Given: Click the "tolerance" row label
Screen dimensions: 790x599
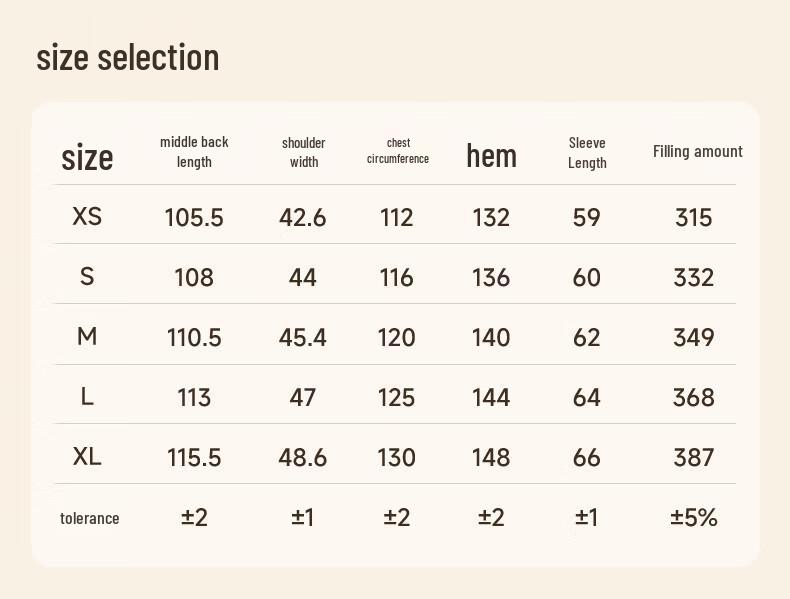Looking at the screenshot, I should 89,518.
